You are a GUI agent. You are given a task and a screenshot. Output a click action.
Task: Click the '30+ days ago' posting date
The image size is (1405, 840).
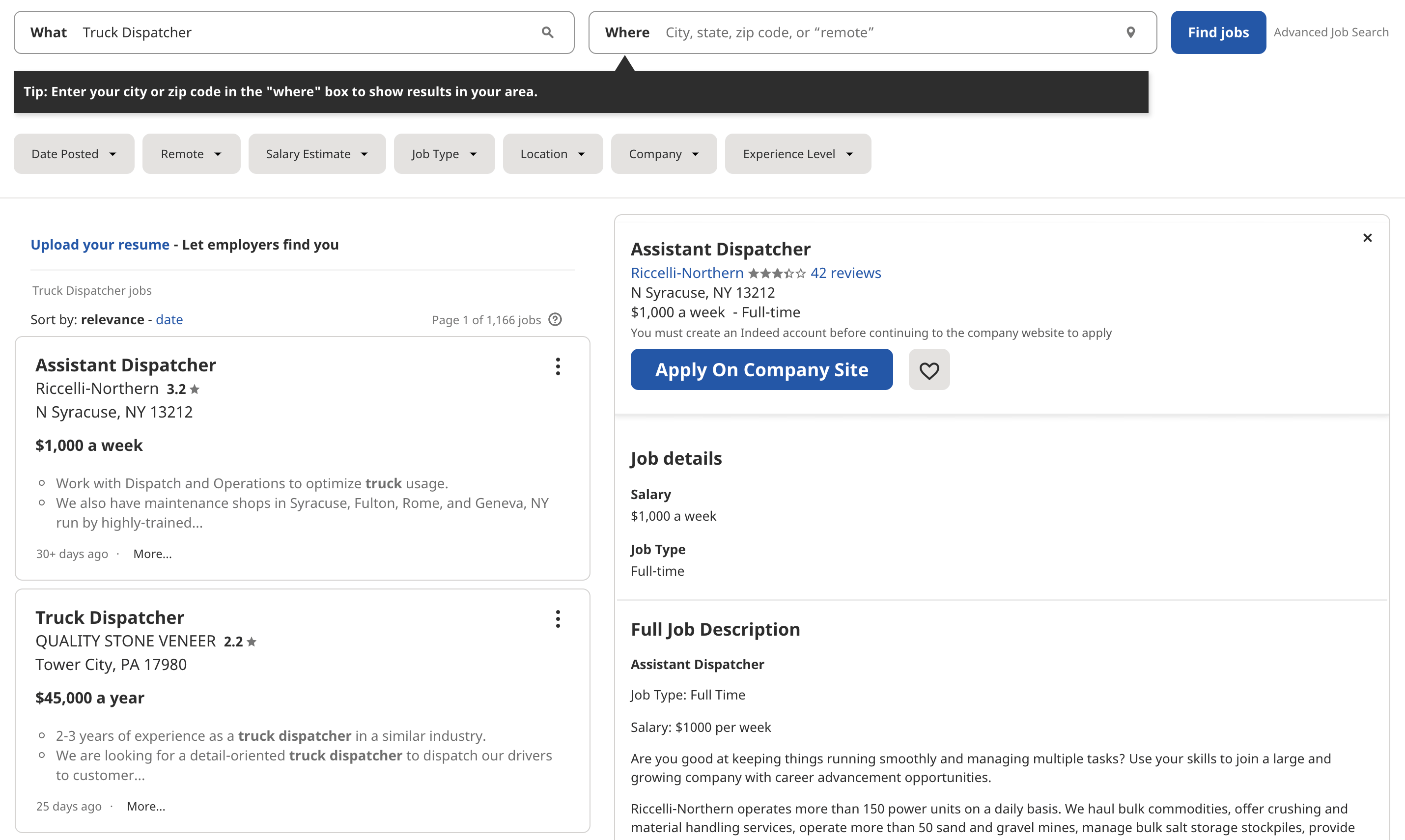72,554
